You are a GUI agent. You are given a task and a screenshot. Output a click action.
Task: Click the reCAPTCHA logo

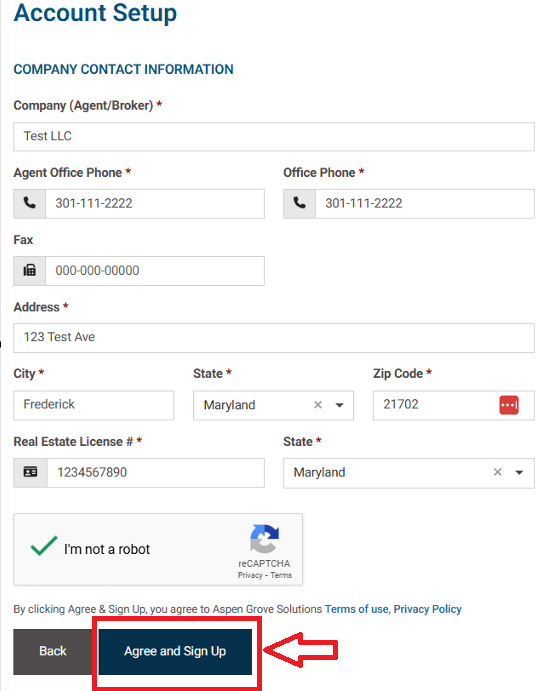[x=264, y=539]
